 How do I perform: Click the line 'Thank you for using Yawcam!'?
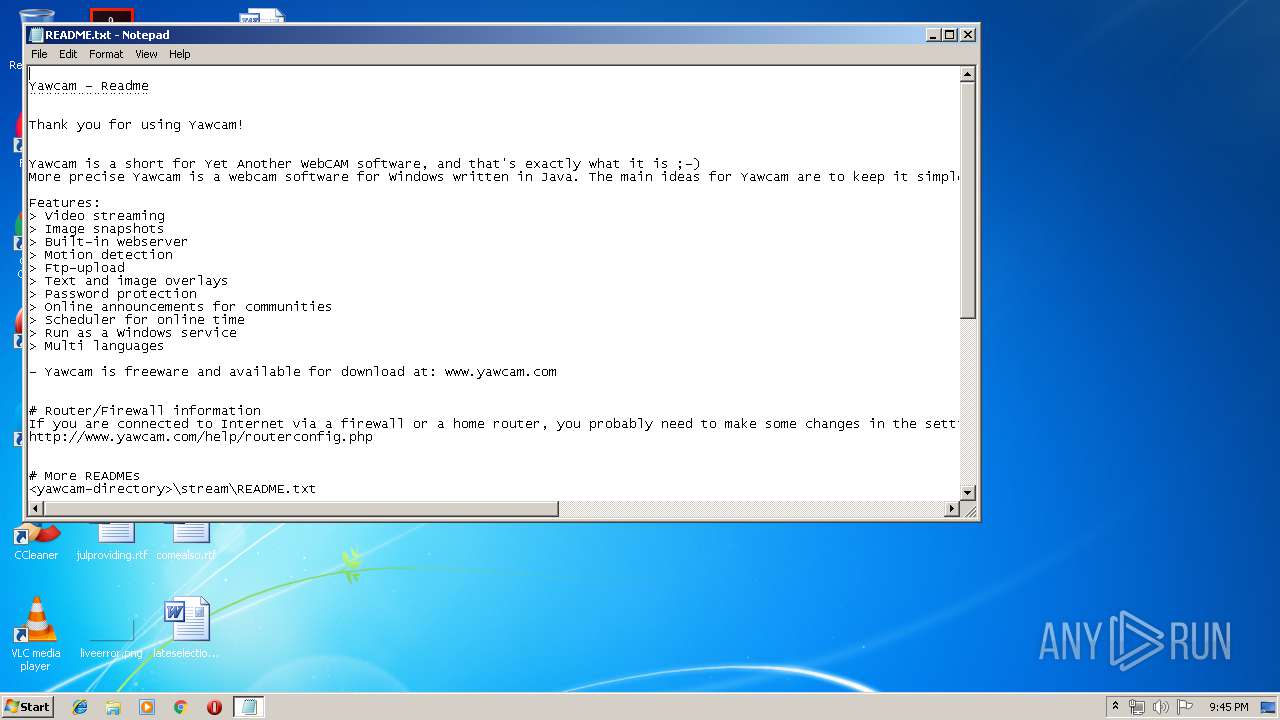(x=136, y=125)
